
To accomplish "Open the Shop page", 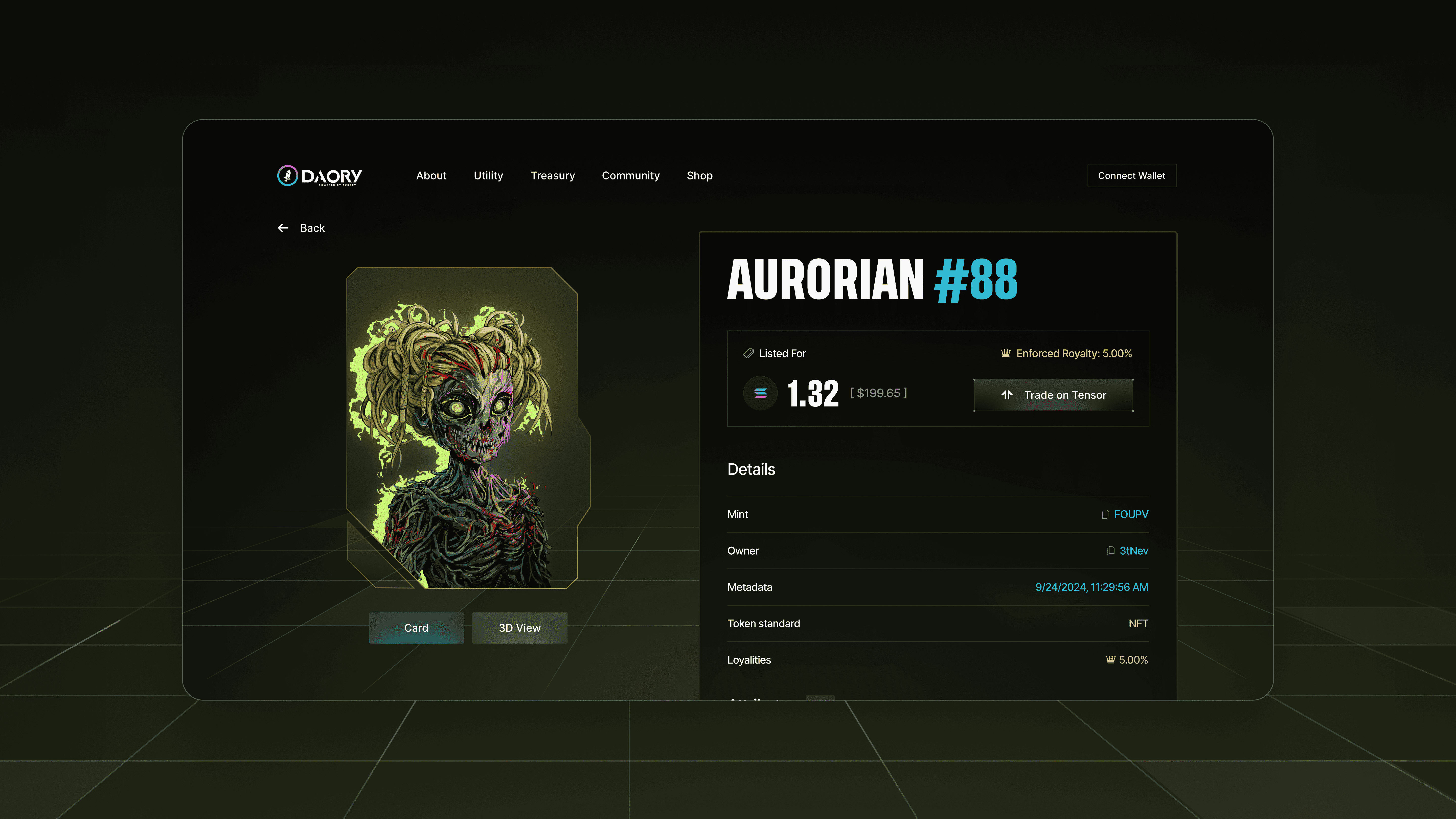I will pyautogui.click(x=699, y=176).
